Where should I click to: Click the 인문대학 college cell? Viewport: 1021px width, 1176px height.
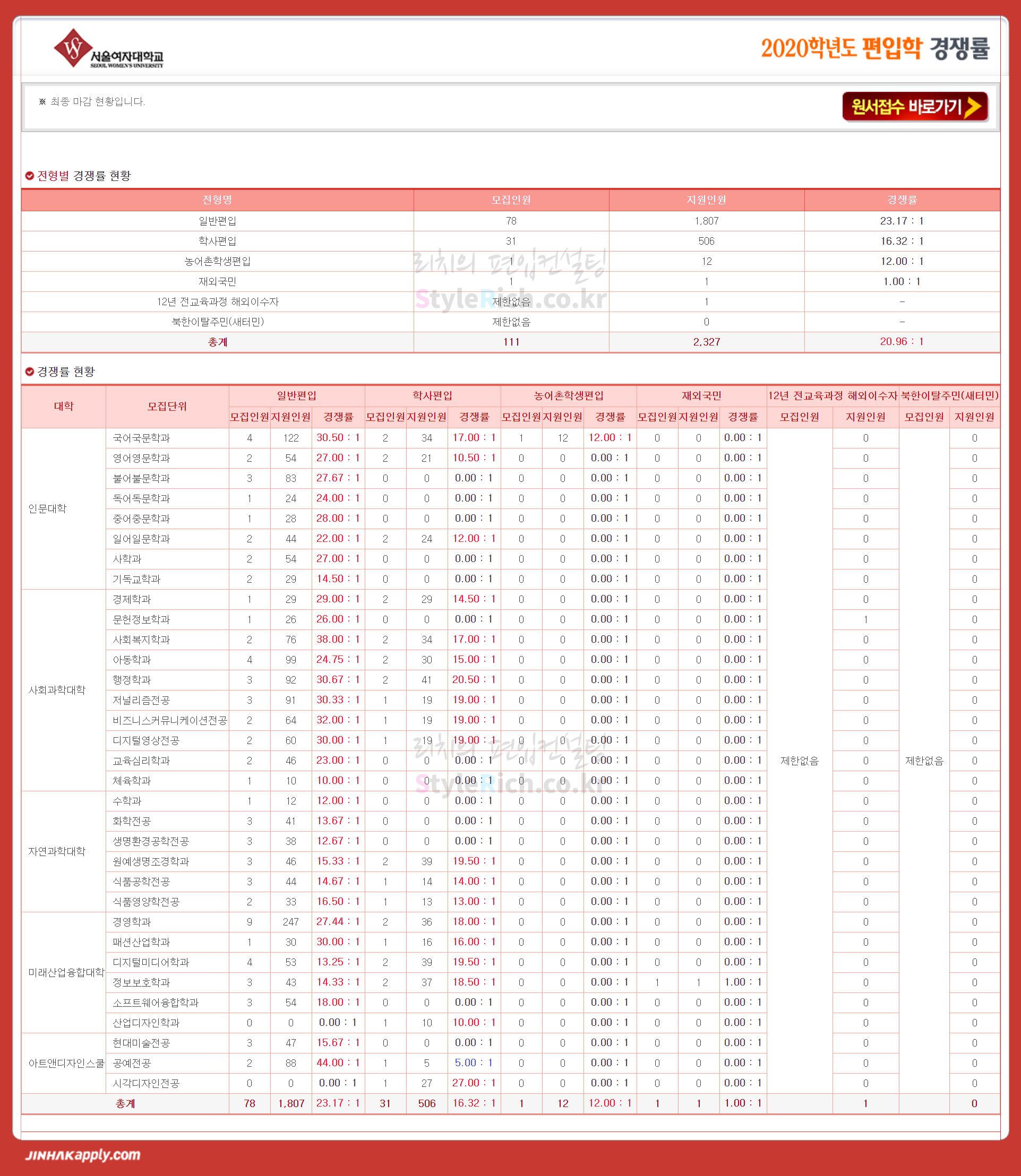pos(48,508)
